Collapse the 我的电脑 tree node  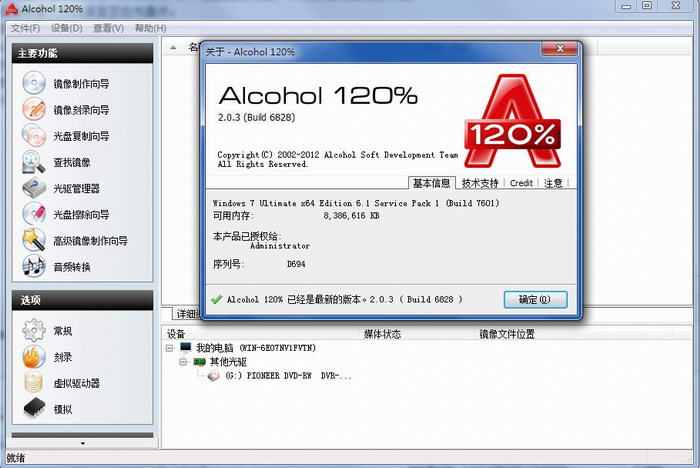pos(170,347)
